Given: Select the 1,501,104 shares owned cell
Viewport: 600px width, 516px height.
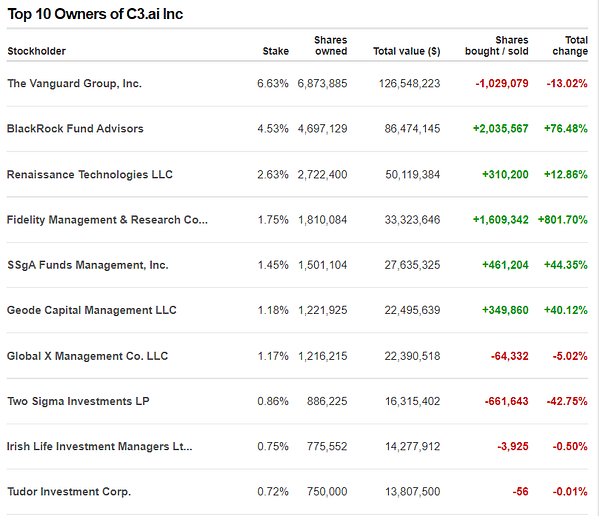Looking at the screenshot, I should point(323,265).
